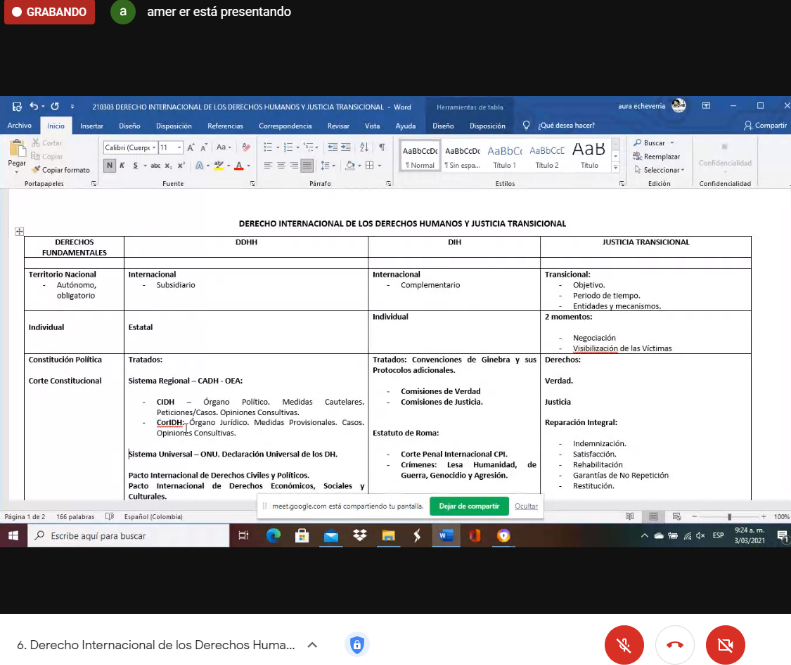
Task: Switch to Web Layout view in status bar
Action: point(676,516)
